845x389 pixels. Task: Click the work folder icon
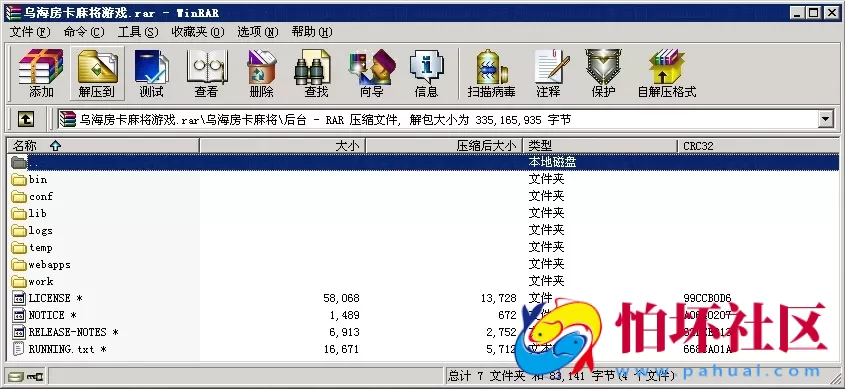click(19, 282)
